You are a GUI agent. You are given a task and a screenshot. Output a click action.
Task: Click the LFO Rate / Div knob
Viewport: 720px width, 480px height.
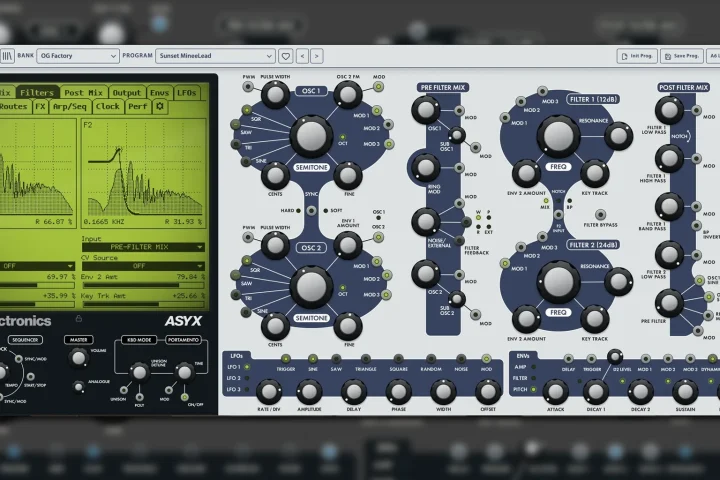(269, 392)
